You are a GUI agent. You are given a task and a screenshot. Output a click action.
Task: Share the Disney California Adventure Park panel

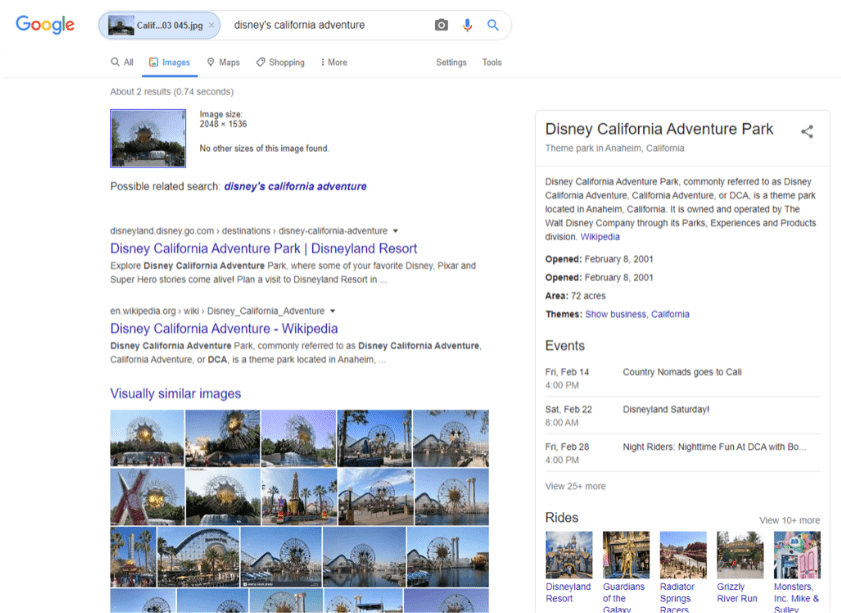[807, 131]
